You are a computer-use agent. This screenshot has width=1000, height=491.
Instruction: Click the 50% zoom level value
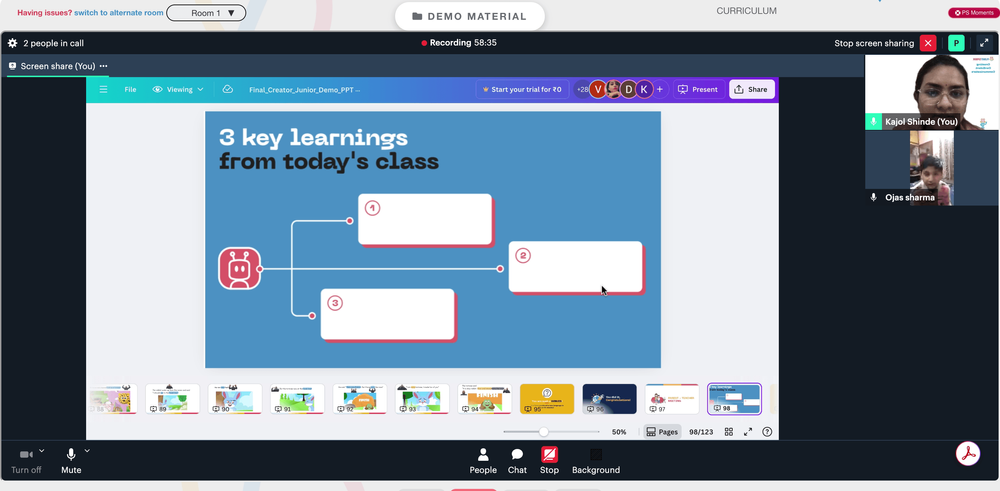click(x=619, y=432)
